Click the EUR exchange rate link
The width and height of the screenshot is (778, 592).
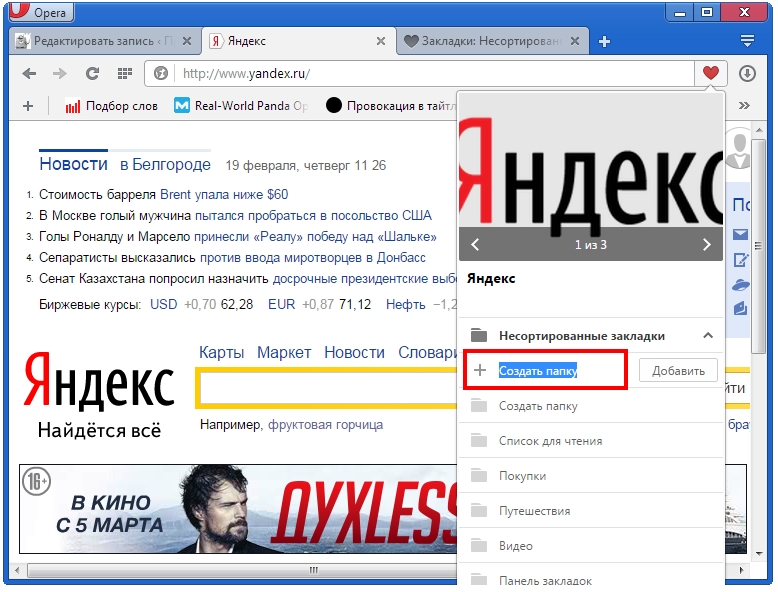281,304
